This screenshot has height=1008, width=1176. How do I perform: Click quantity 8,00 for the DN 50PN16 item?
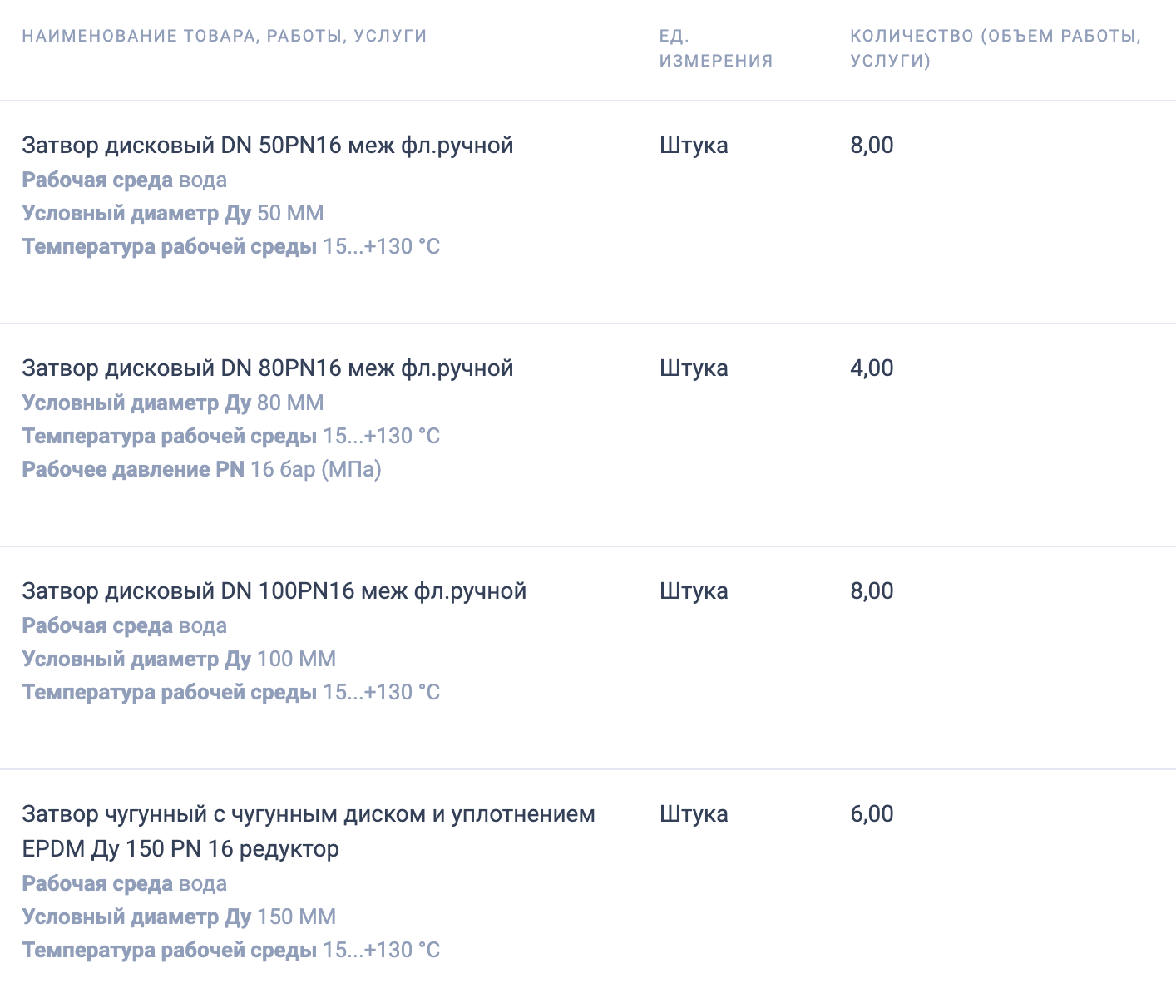coord(872,146)
